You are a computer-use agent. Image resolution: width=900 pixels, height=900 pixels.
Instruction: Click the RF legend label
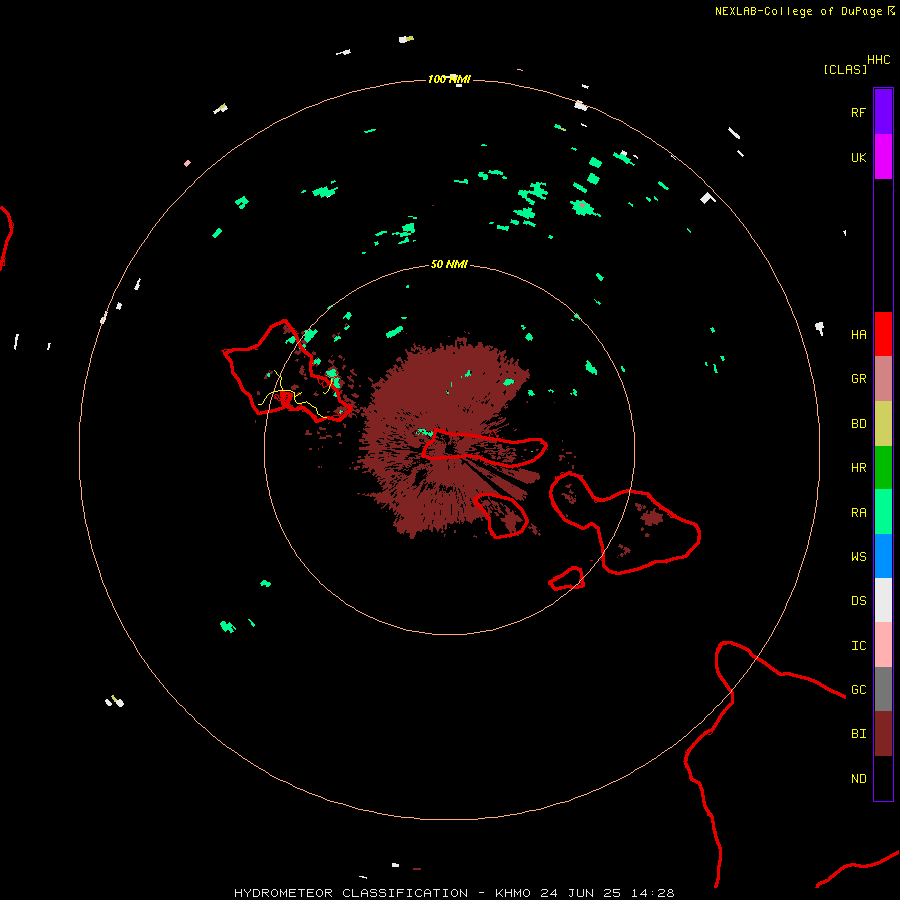pyautogui.click(x=858, y=112)
